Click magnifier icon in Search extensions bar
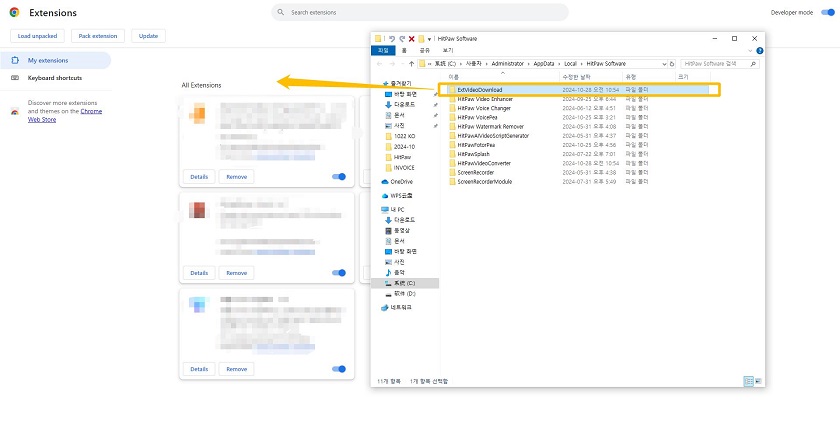This screenshot has height=421, width=840. click(281, 12)
